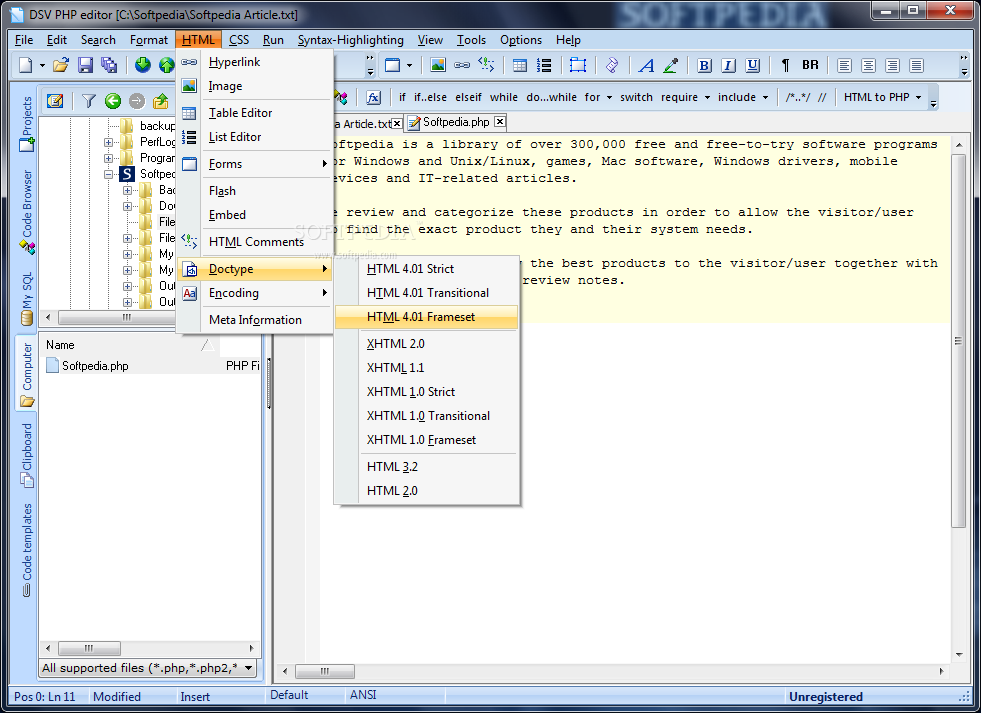Click the list editor toolbar icon
This screenshot has height=713, width=981.
point(544,65)
